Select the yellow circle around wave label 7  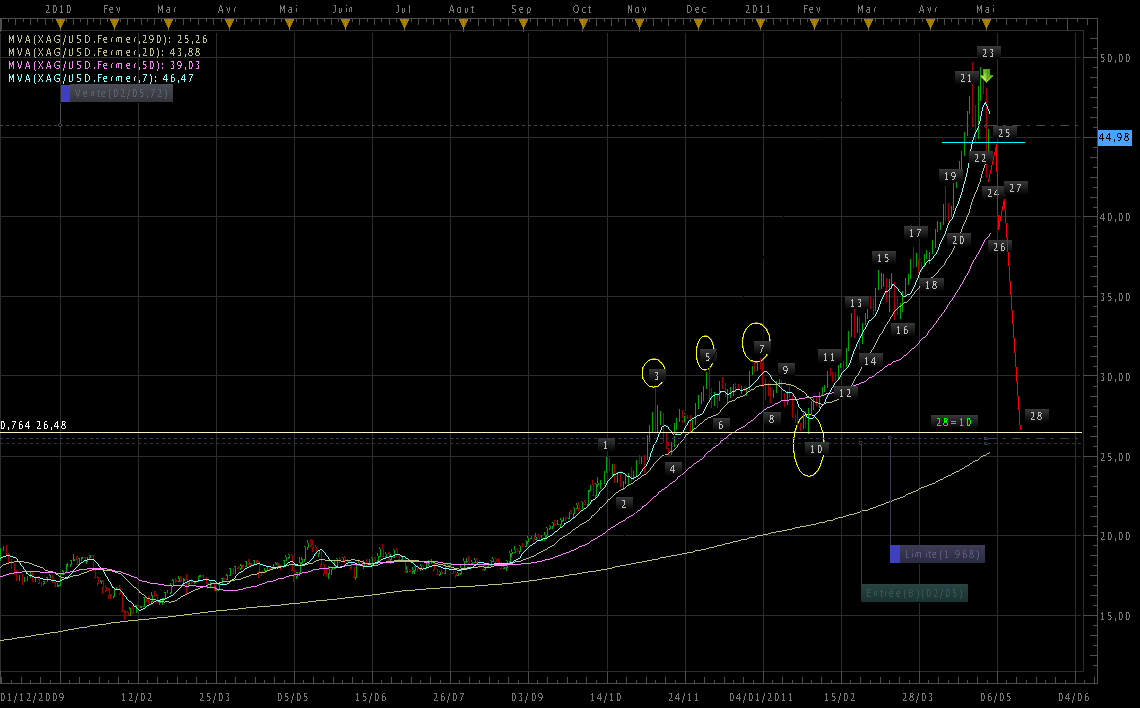point(756,342)
